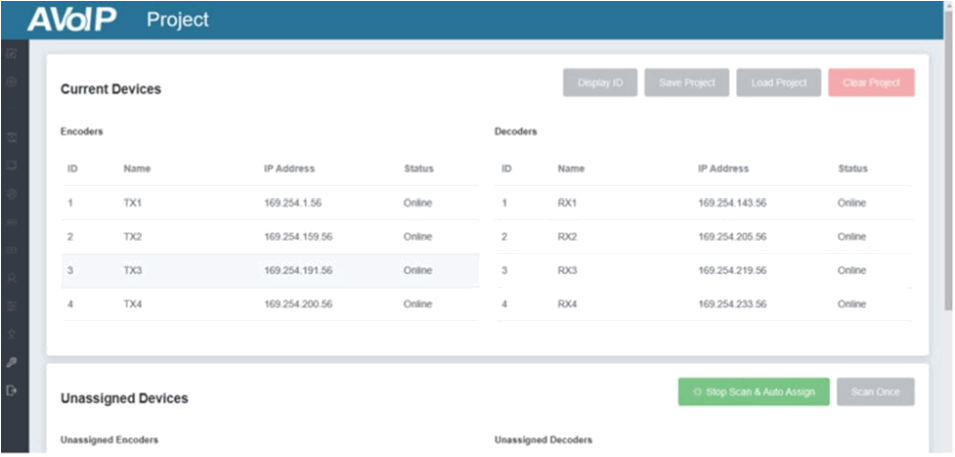Click the Load Project button

click(x=778, y=83)
